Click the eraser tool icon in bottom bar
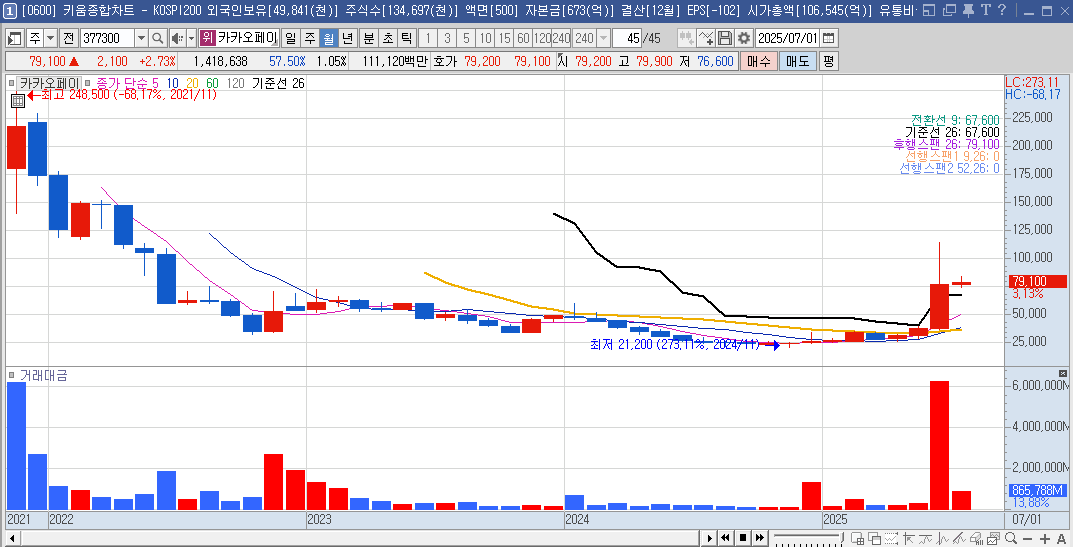 (976, 538)
